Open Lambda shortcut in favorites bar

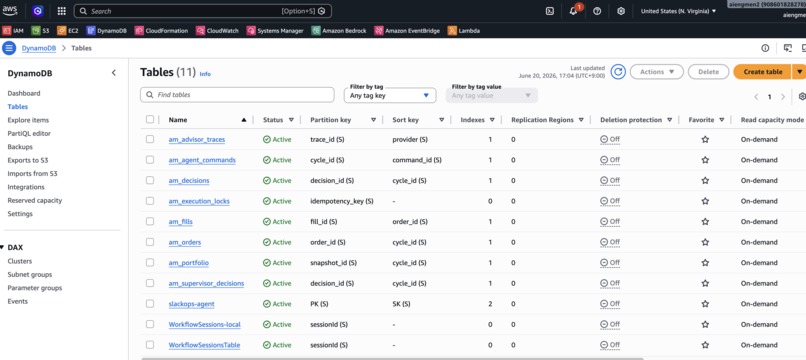464,31
